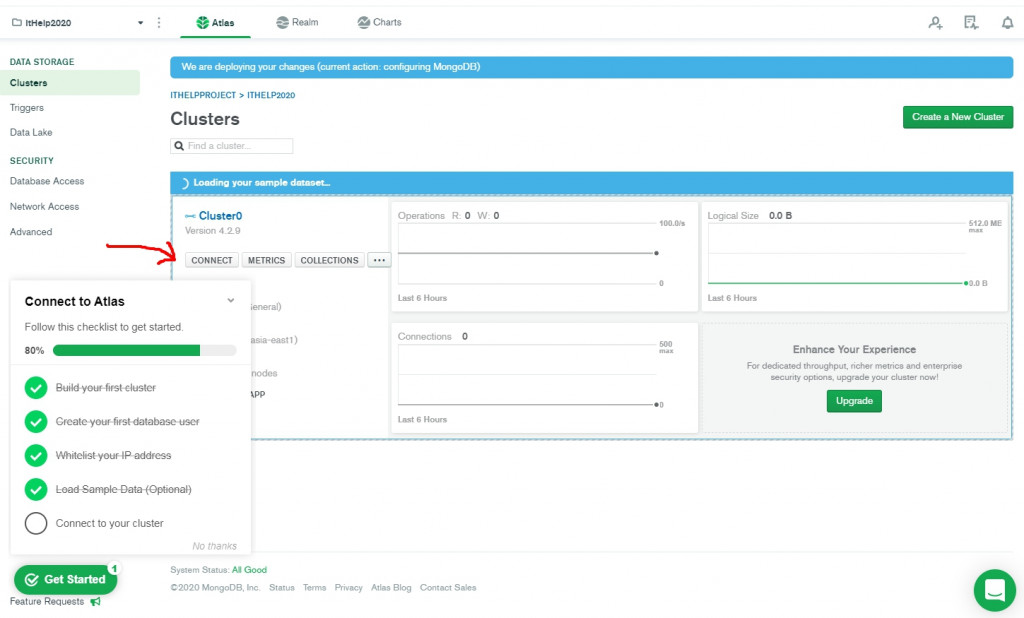Switch to the Realm tab
This screenshot has height=618, width=1024.
pyautogui.click(x=297, y=22)
